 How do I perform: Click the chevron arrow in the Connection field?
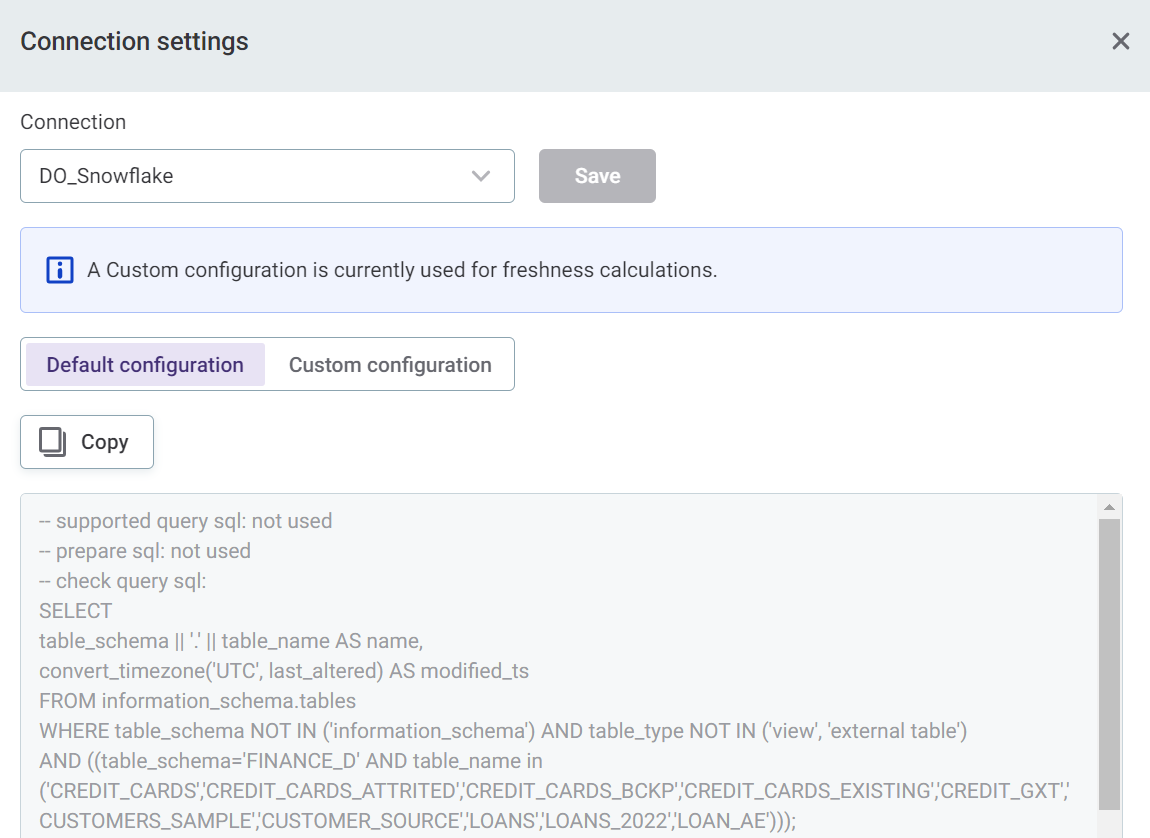[481, 176]
